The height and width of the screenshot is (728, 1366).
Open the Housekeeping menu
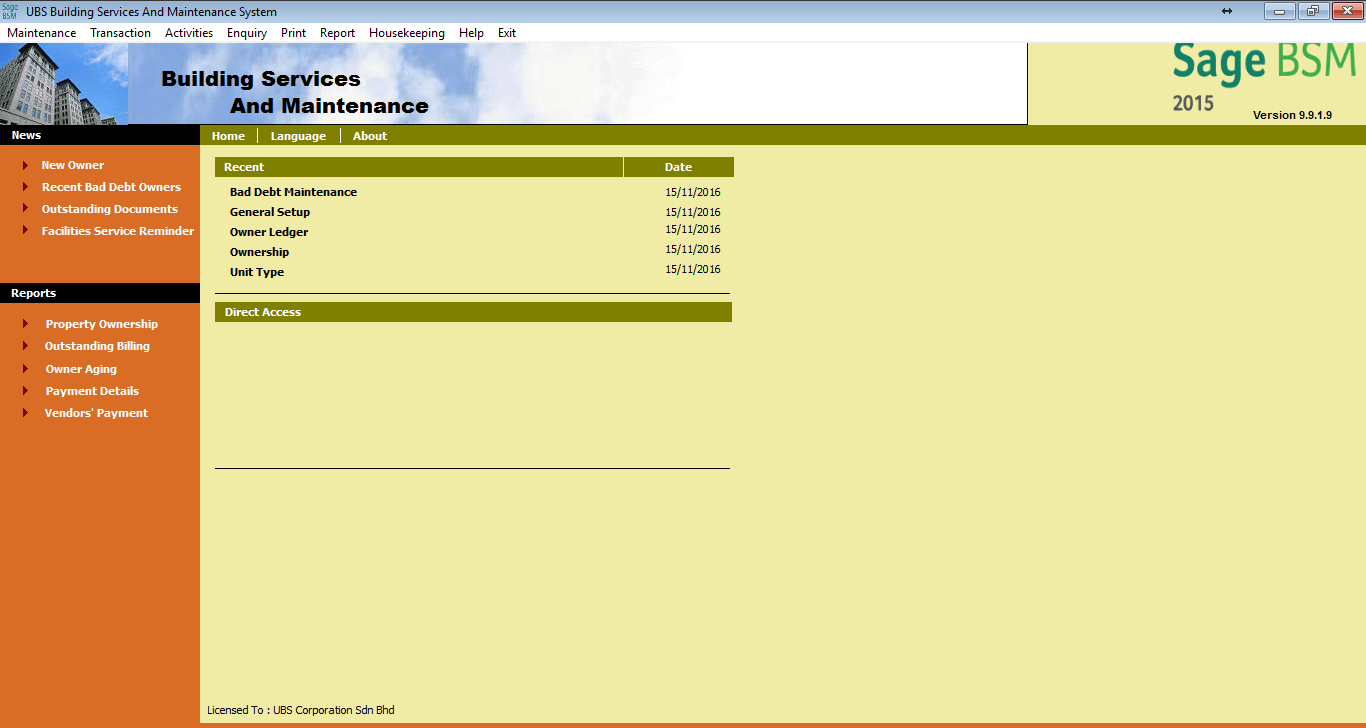pyautogui.click(x=407, y=33)
